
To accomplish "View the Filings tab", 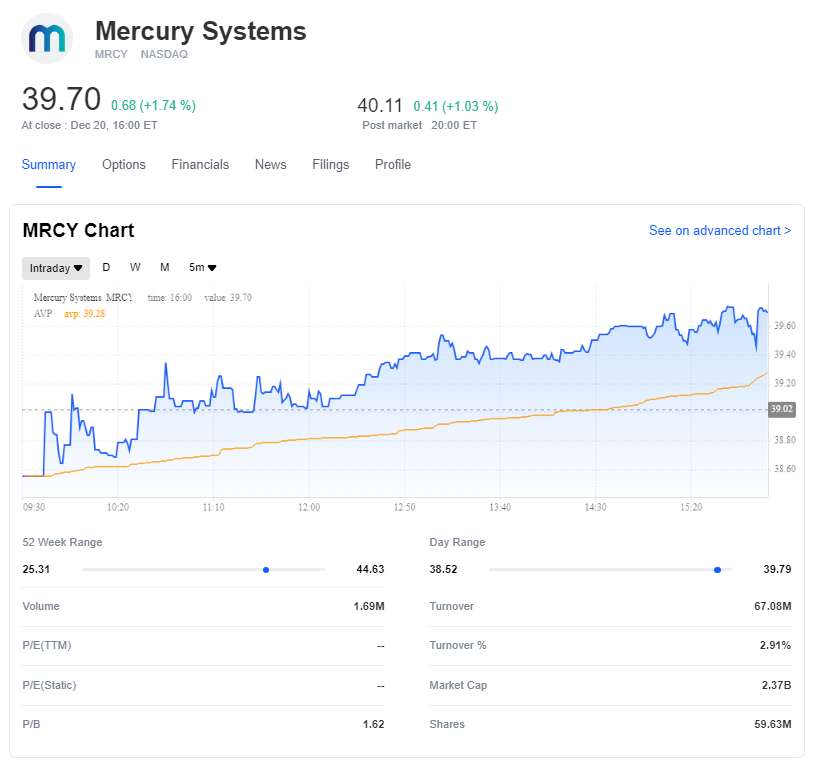I will [x=330, y=165].
